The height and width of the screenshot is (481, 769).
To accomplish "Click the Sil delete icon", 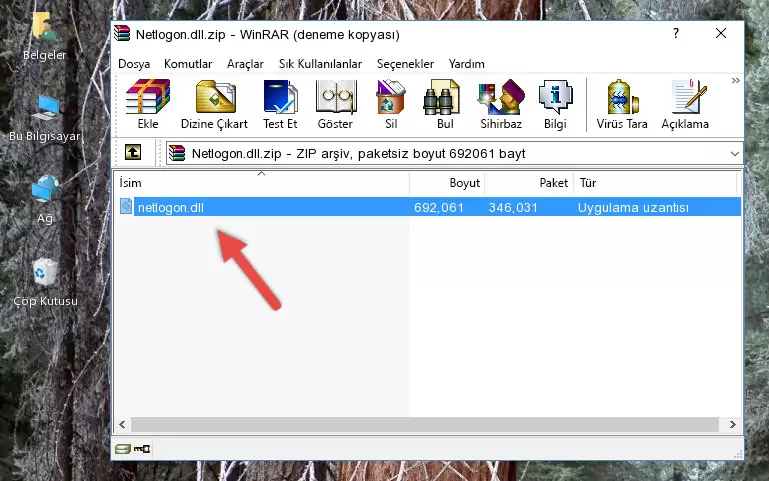I will coord(391,97).
